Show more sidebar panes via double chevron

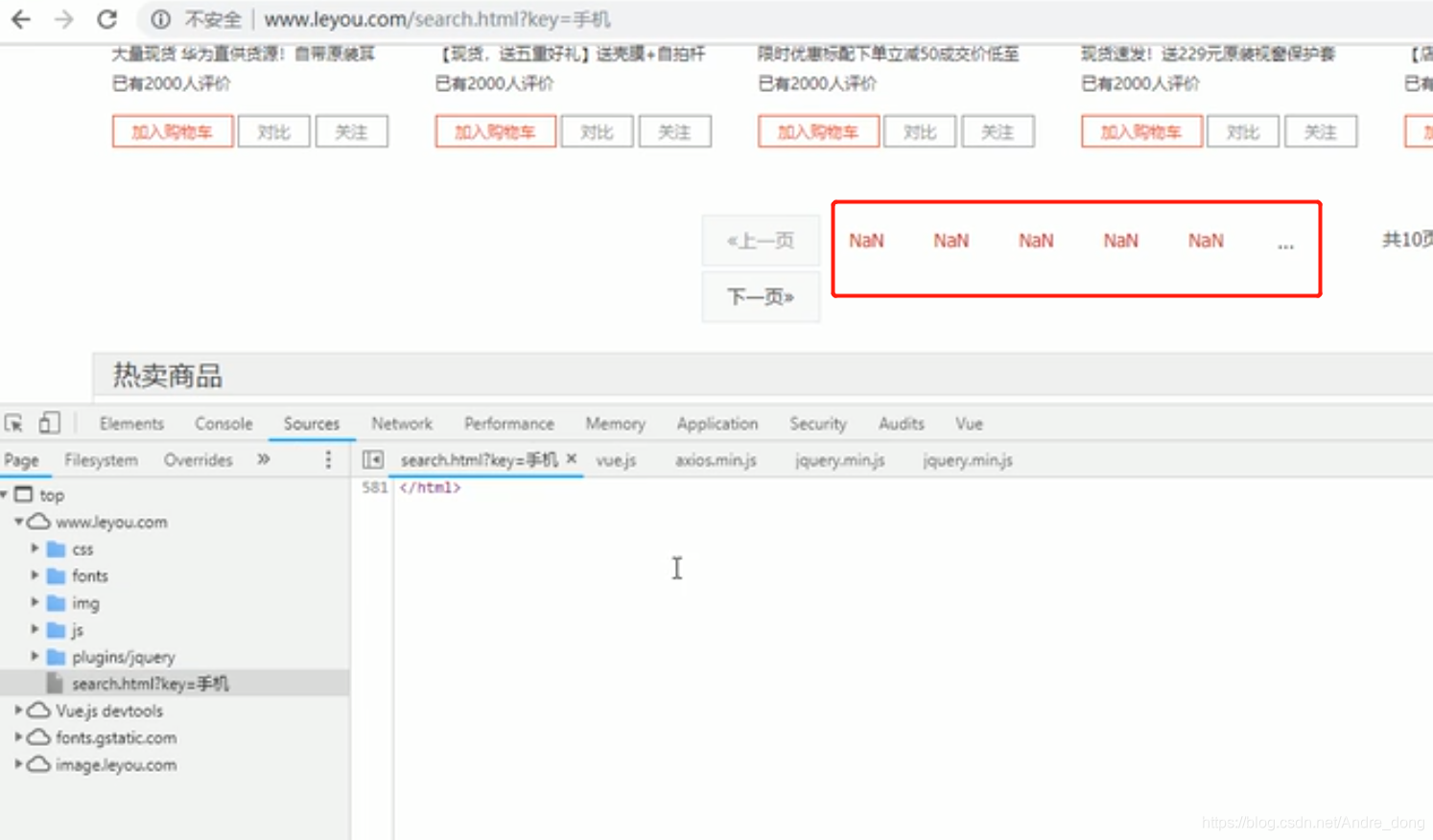pyautogui.click(x=264, y=460)
